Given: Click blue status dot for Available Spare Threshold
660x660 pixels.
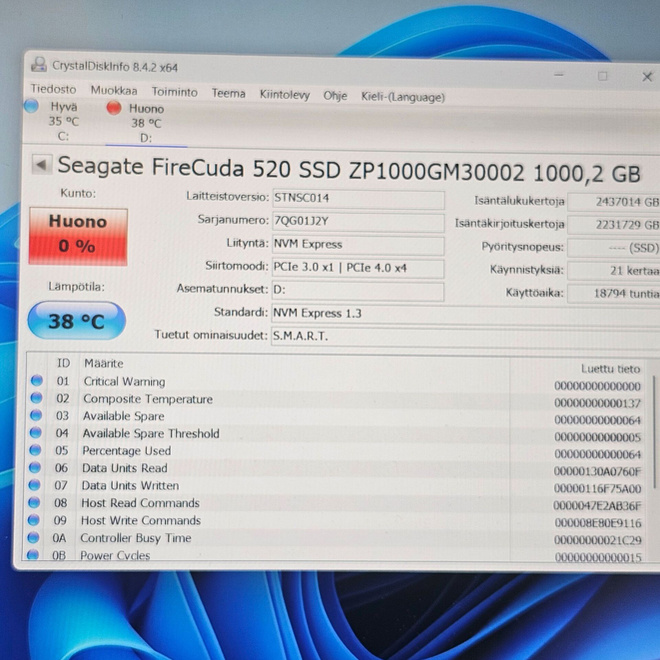Looking at the screenshot, I should tap(35, 432).
